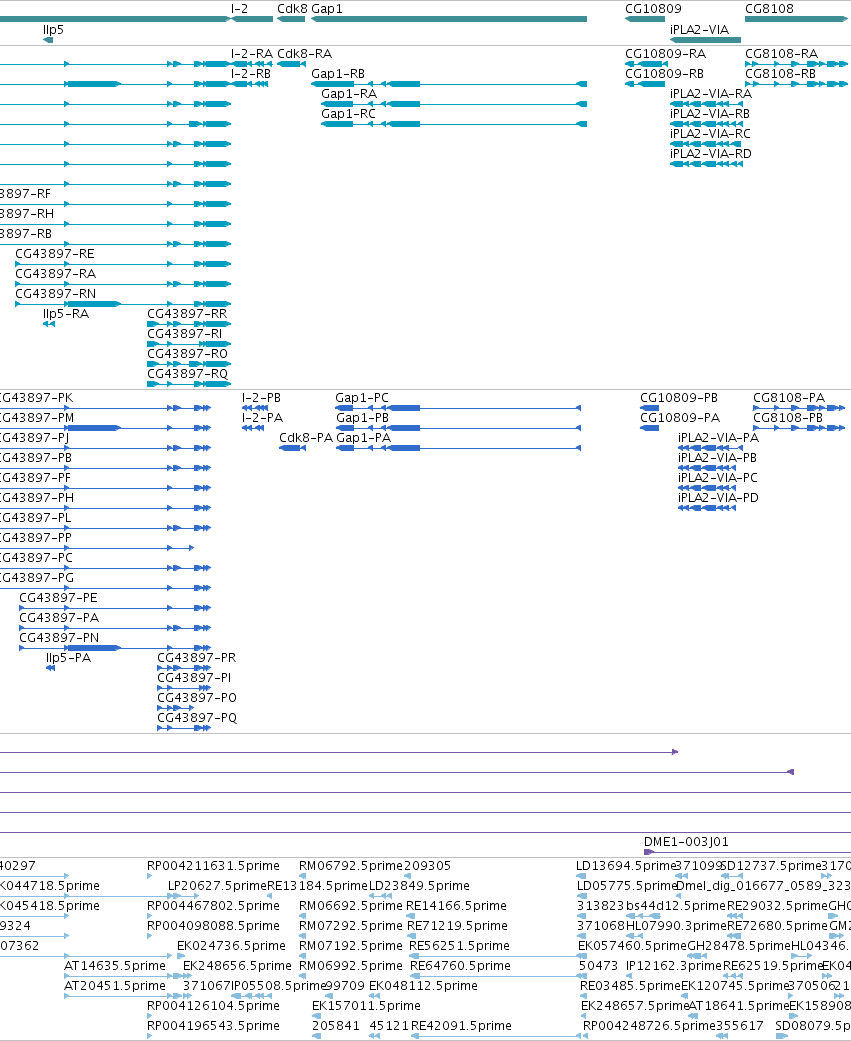Select the CG10809-PA protein label

tap(680, 418)
